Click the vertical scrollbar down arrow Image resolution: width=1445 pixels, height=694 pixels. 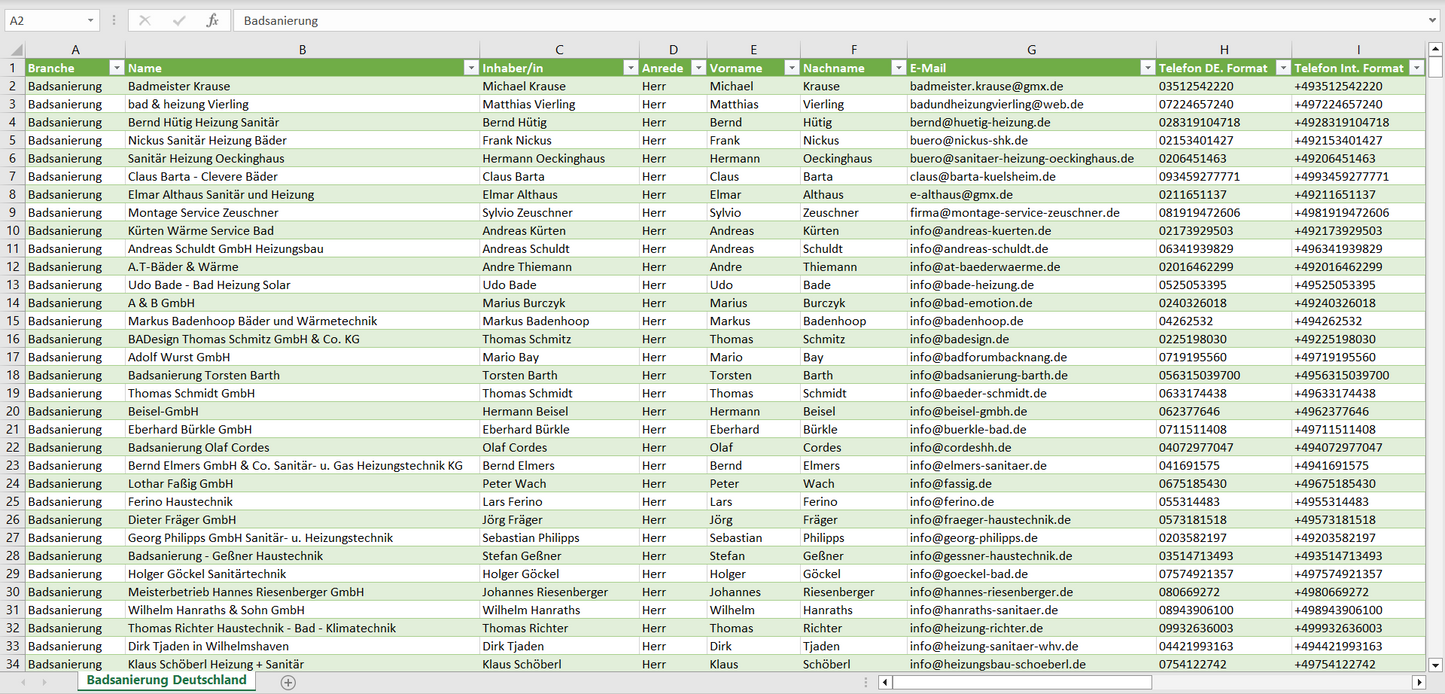tap(1436, 664)
